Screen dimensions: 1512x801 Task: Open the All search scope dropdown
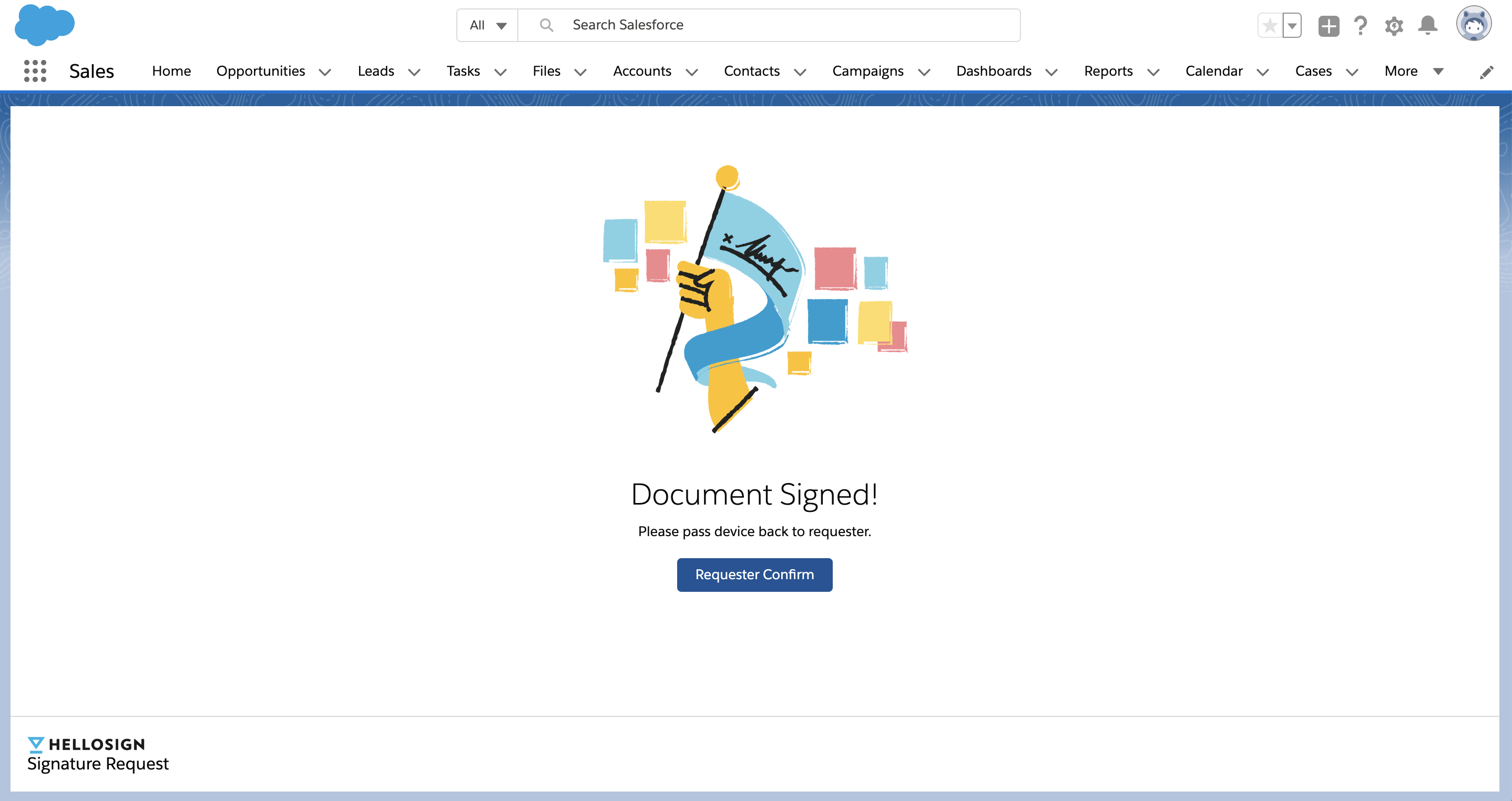click(x=488, y=25)
